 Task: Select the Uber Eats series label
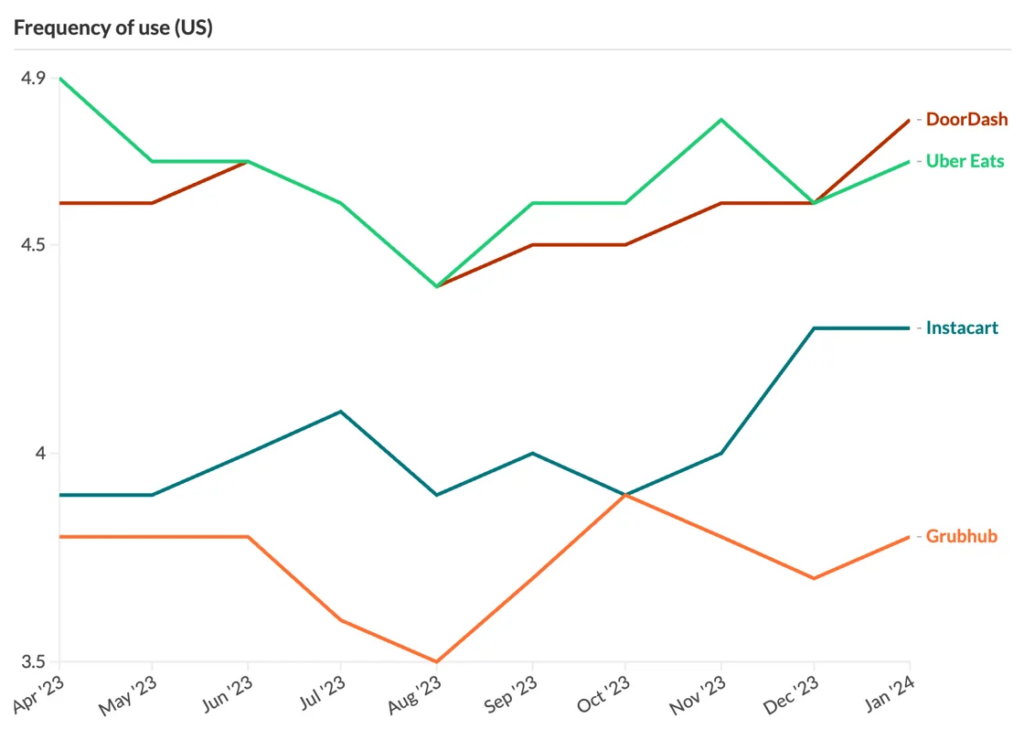[x=964, y=161]
